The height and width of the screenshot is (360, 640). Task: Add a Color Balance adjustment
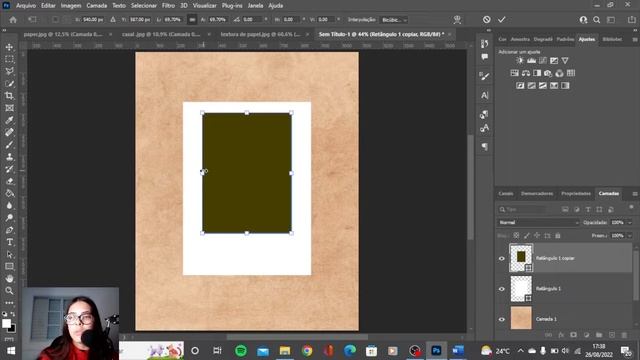point(526,73)
